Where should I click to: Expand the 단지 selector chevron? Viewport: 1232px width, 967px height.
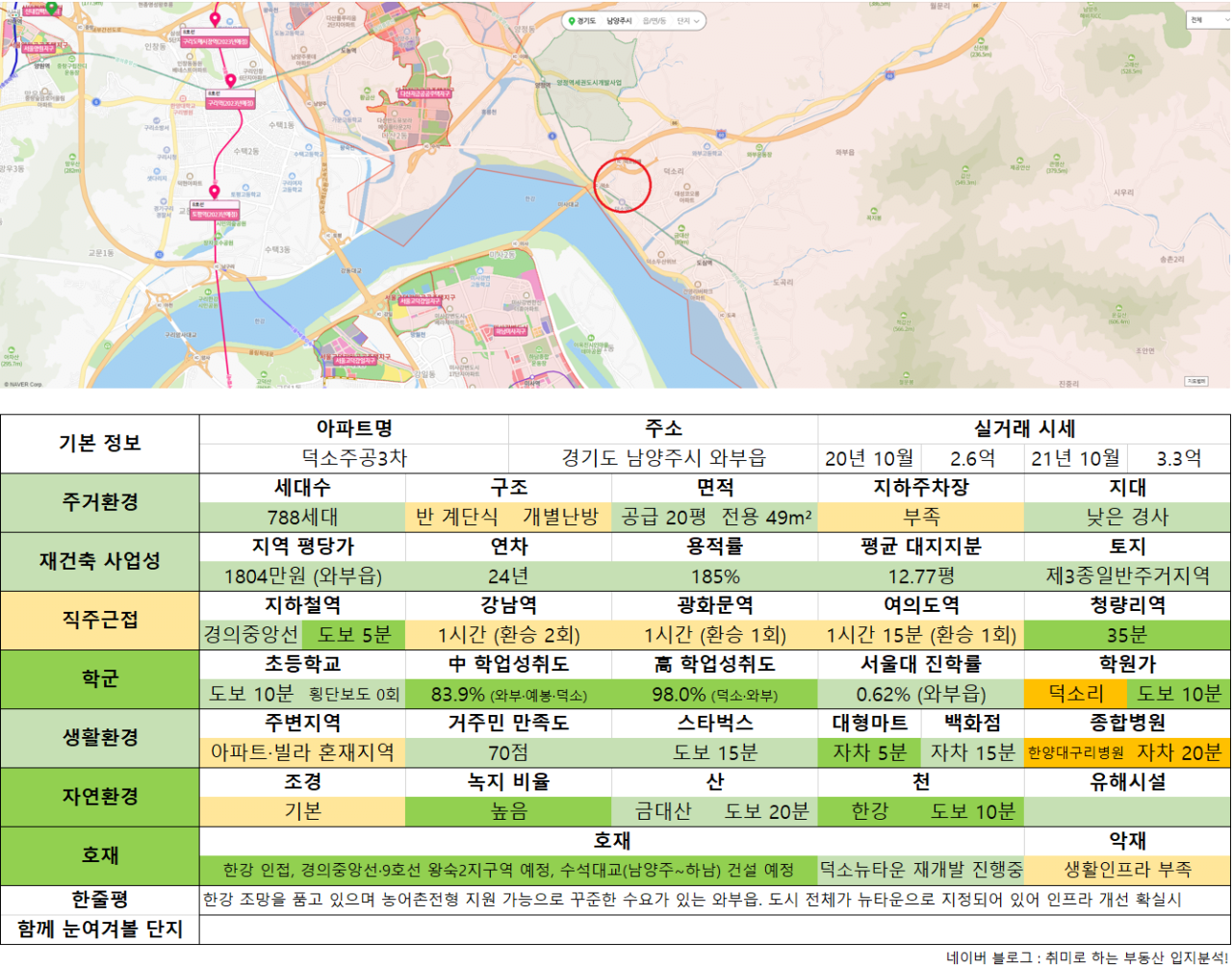697,20
